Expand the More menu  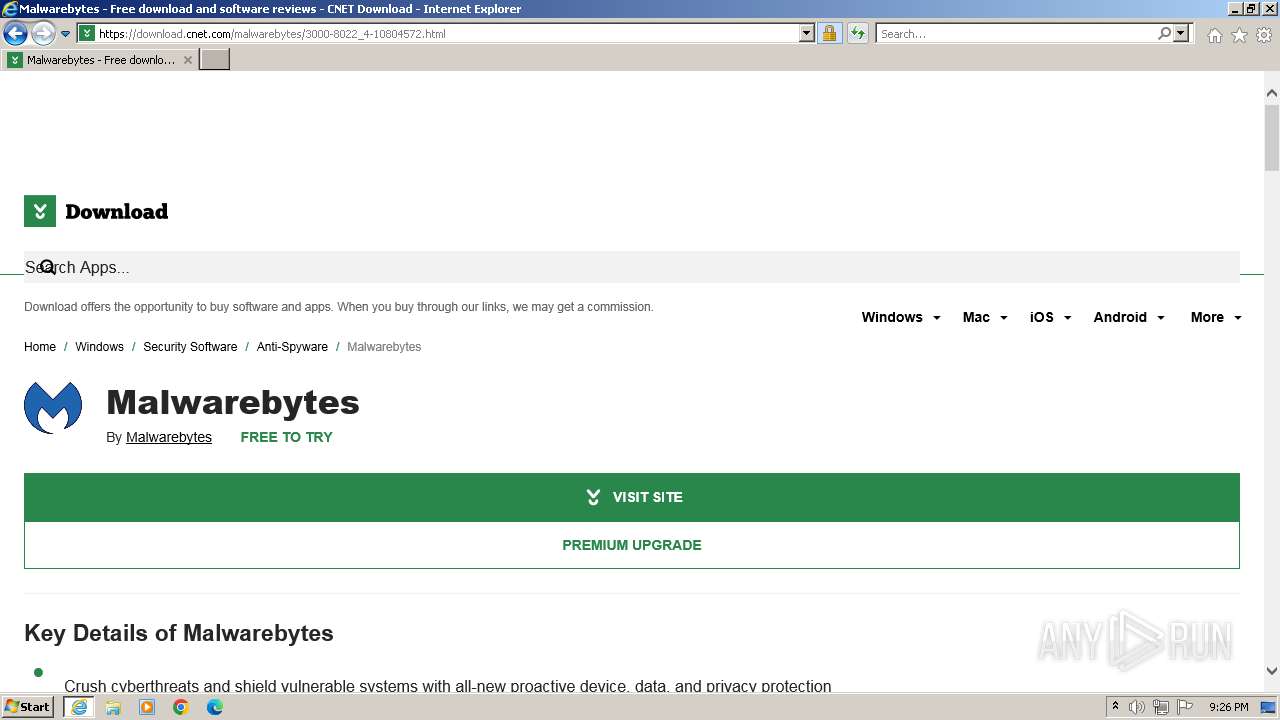[1216, 317]
